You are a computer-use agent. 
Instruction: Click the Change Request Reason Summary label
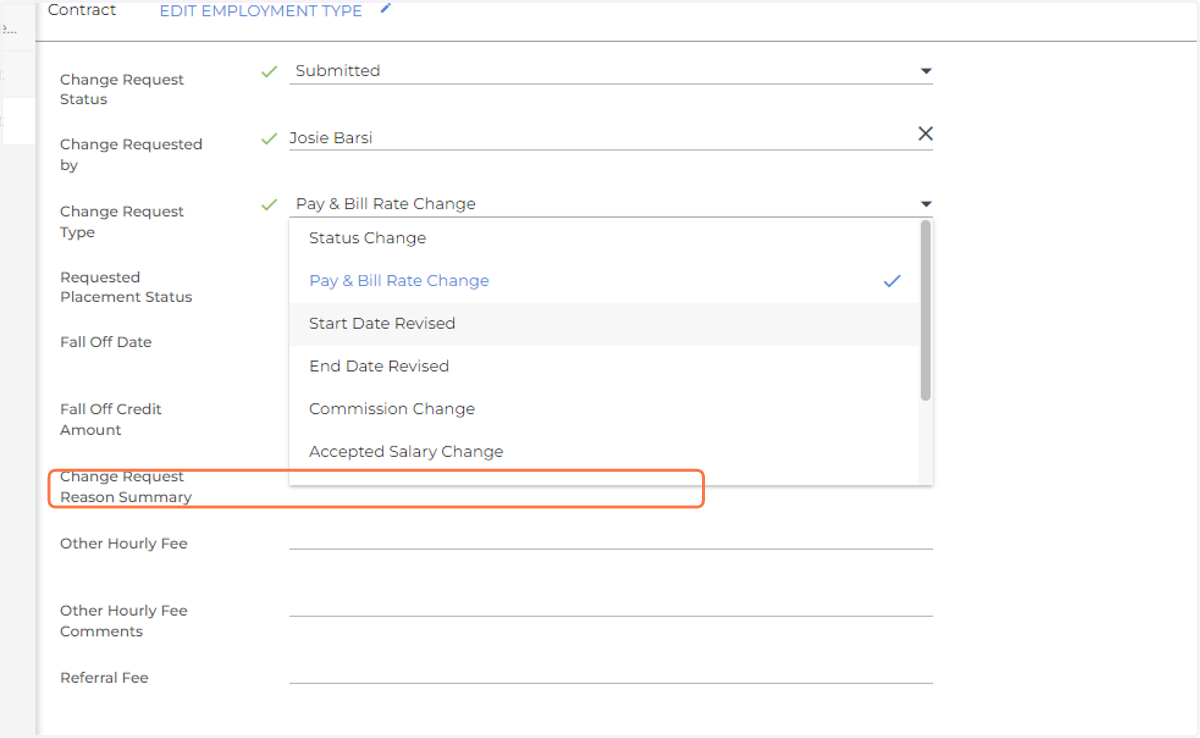click(126, 487)
